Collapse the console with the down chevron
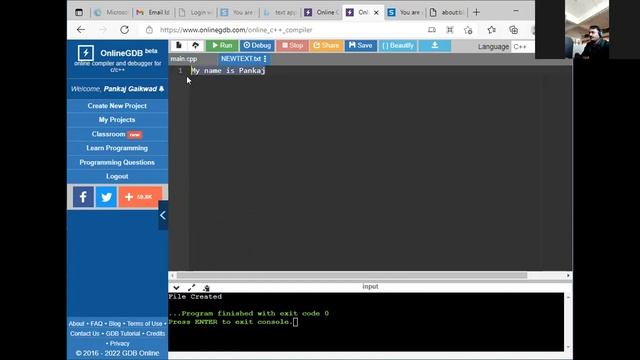Image resolution: width=640 pixels, height=360 pixels. point(176,288)
